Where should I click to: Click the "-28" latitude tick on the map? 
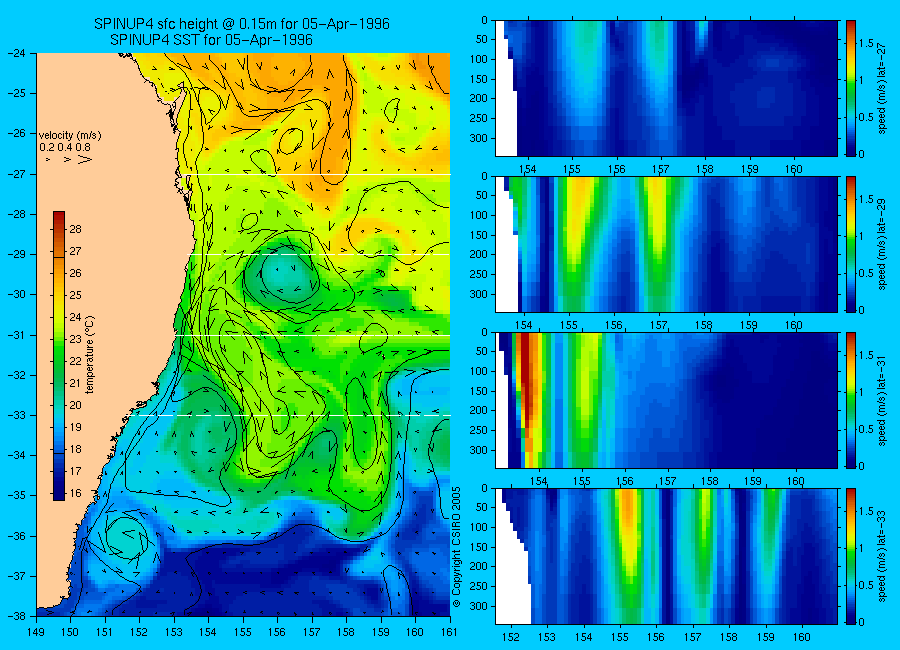16,214
